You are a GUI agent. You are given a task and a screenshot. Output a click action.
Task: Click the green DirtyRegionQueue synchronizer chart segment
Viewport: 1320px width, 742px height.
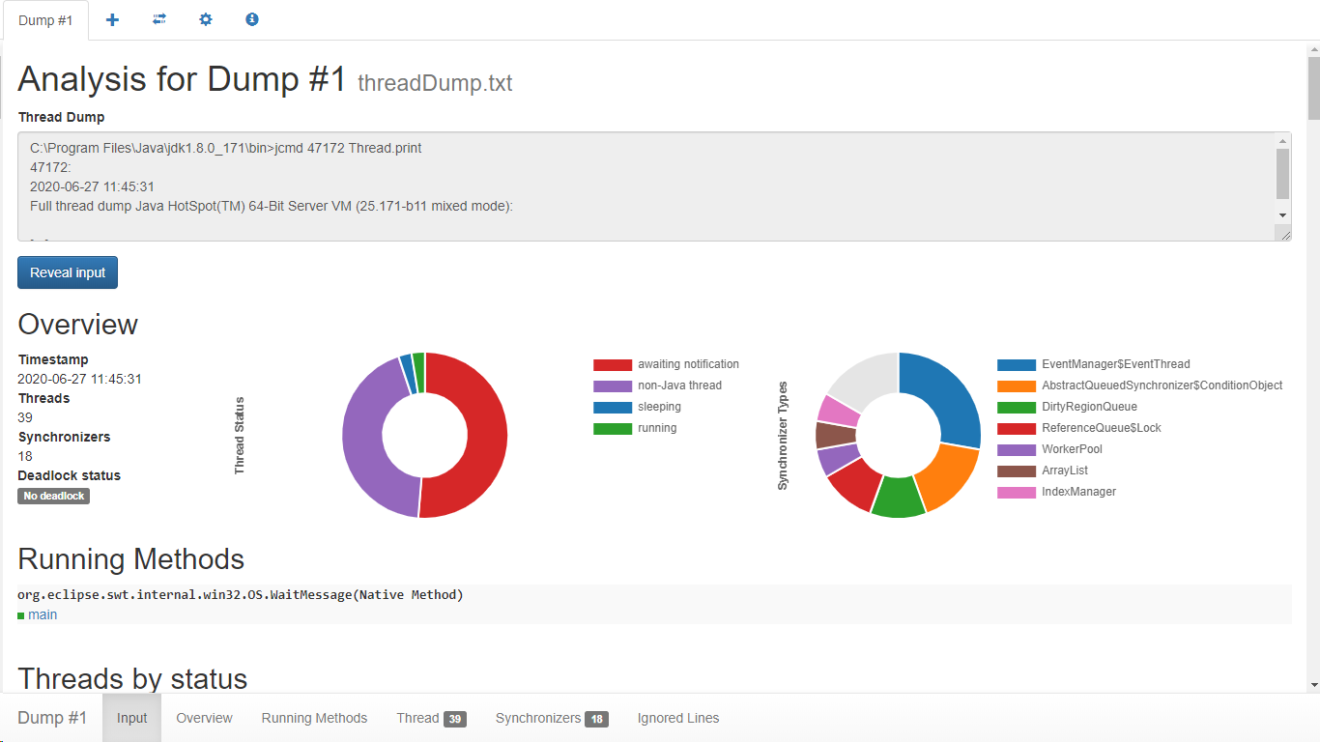click(x=898, y=496)
